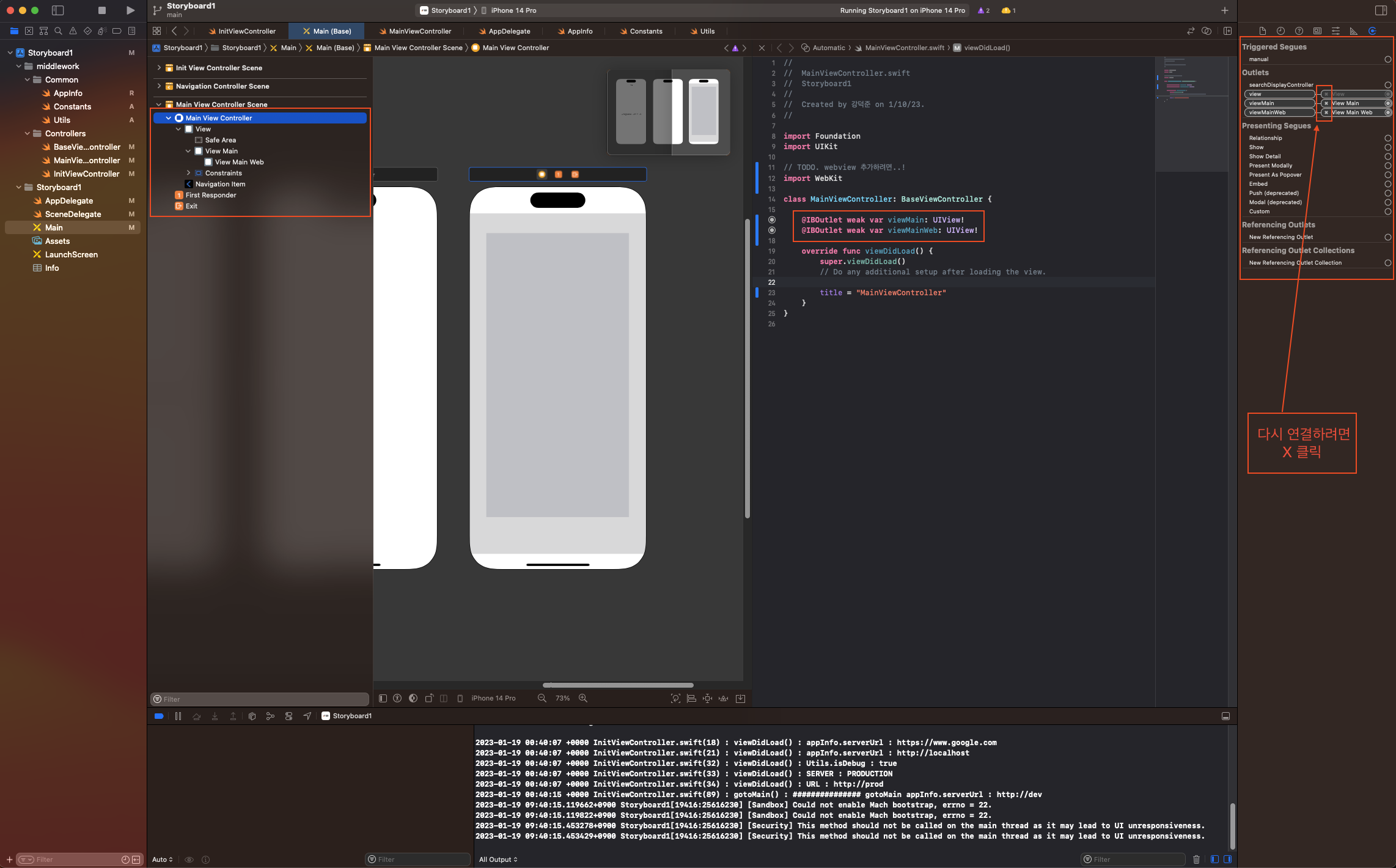Clear the debug console with trash icon
The width and height of the screenshot is (1396, 868).
[x=1196, y=859]
